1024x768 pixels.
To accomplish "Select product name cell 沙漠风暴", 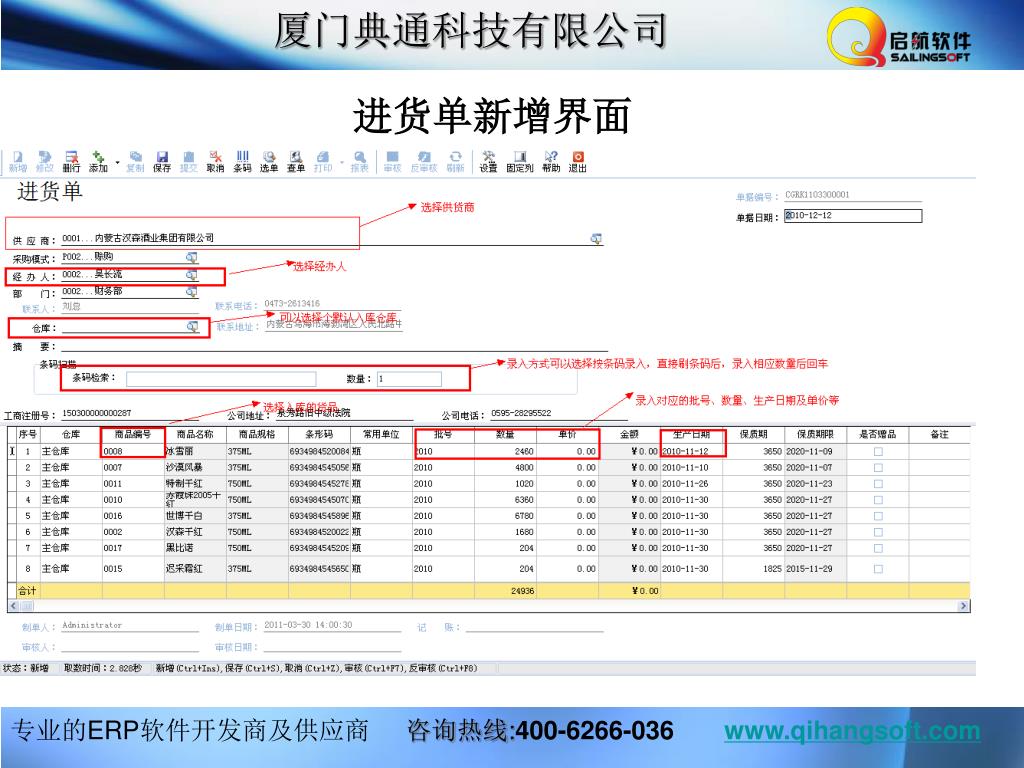I will click(195, 468).
